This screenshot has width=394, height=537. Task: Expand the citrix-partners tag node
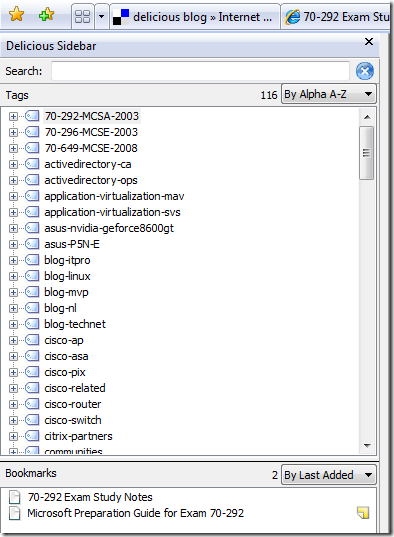tap(13, 436)
